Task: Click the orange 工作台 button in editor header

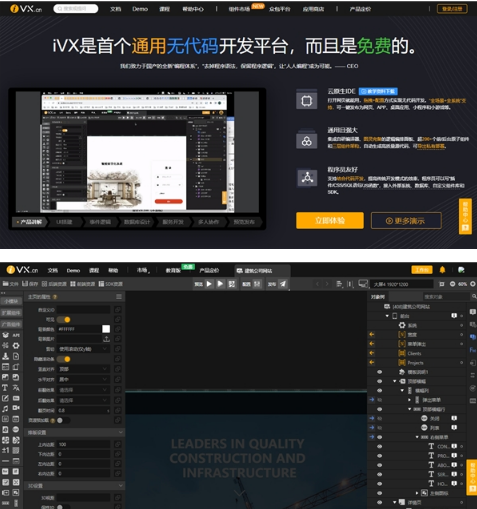Action: tap(422, 270)
